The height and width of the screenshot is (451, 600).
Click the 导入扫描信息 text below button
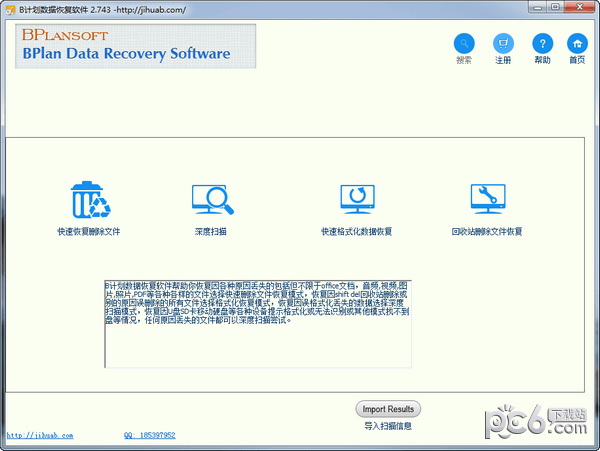[388, 426]
